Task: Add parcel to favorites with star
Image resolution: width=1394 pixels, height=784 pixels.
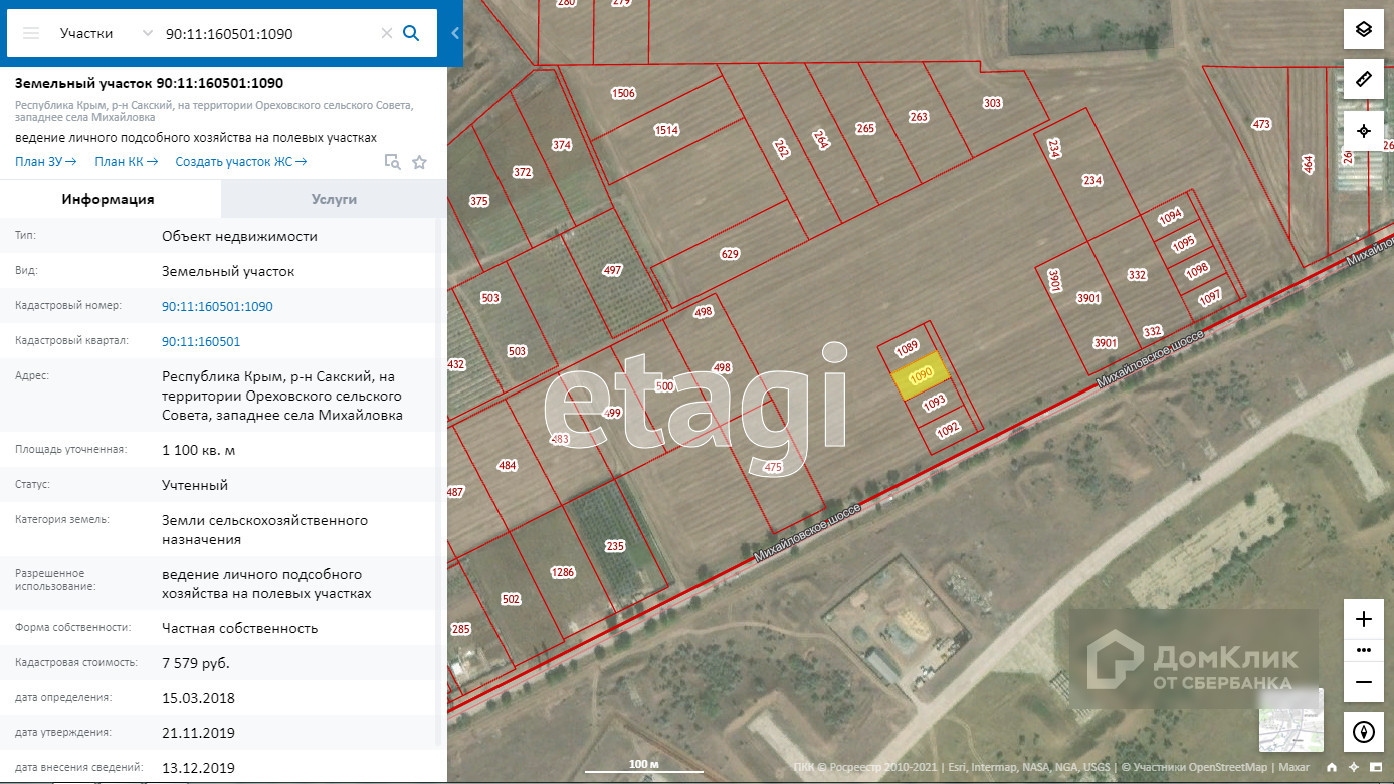Action: (x=420, y=162)
